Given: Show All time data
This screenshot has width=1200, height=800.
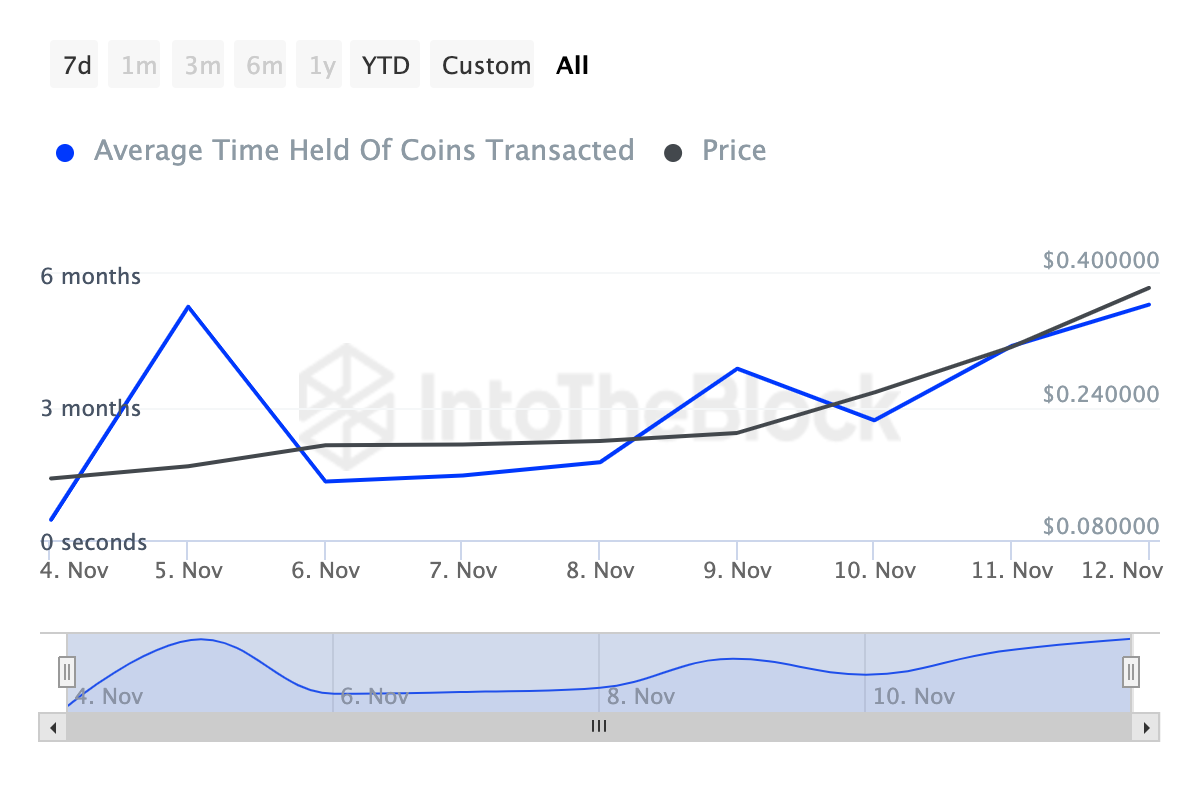Looking at the screenshot, I should [x=573, y=66].
